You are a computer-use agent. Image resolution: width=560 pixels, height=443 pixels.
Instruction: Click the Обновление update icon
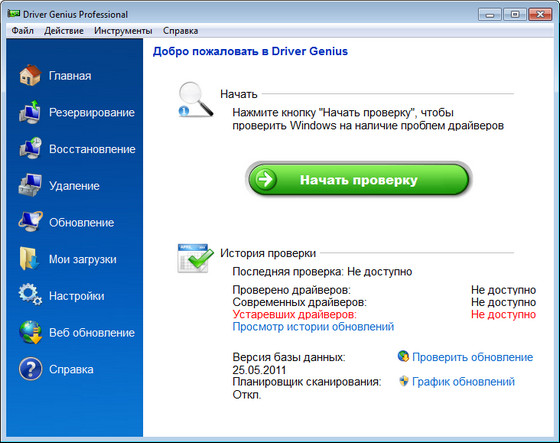tap(30, 222)
